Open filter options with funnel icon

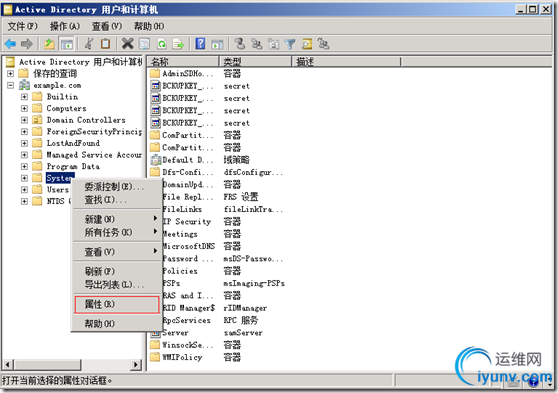(290, 44)
